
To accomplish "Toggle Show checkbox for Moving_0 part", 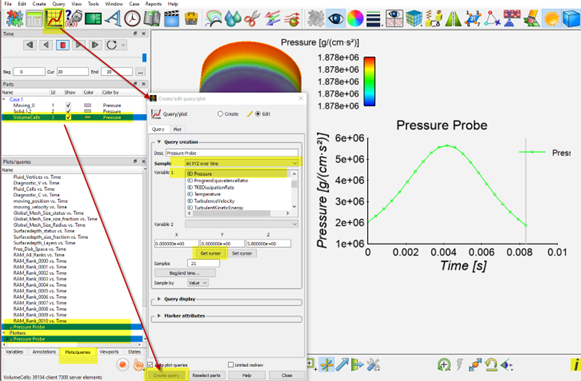I will pos(68,105).
